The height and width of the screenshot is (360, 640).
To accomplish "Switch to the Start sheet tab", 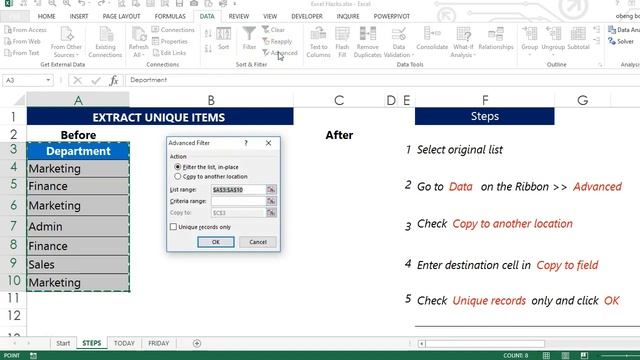I will pos(63,343).
